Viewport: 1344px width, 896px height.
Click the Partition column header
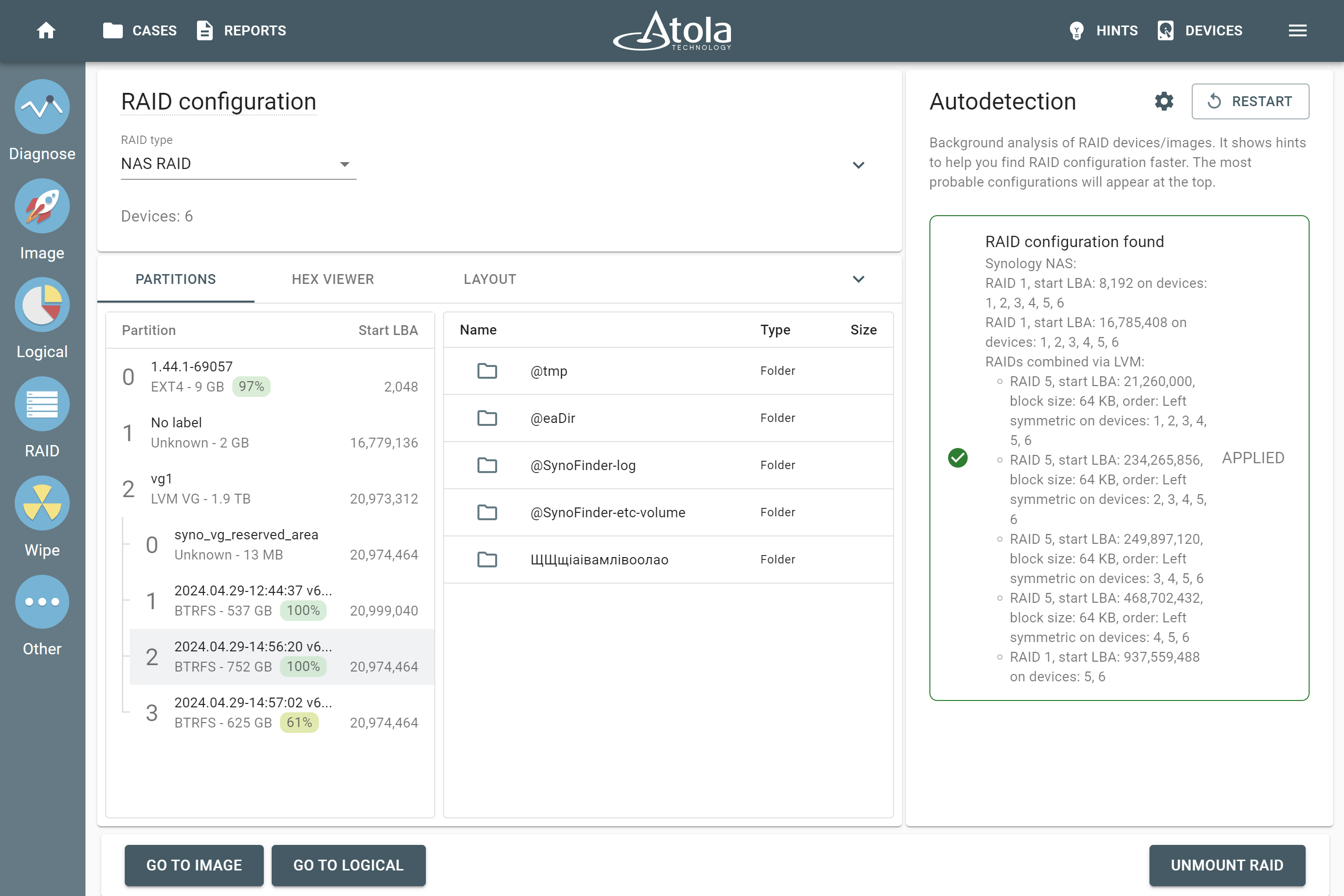click(148, 330)
